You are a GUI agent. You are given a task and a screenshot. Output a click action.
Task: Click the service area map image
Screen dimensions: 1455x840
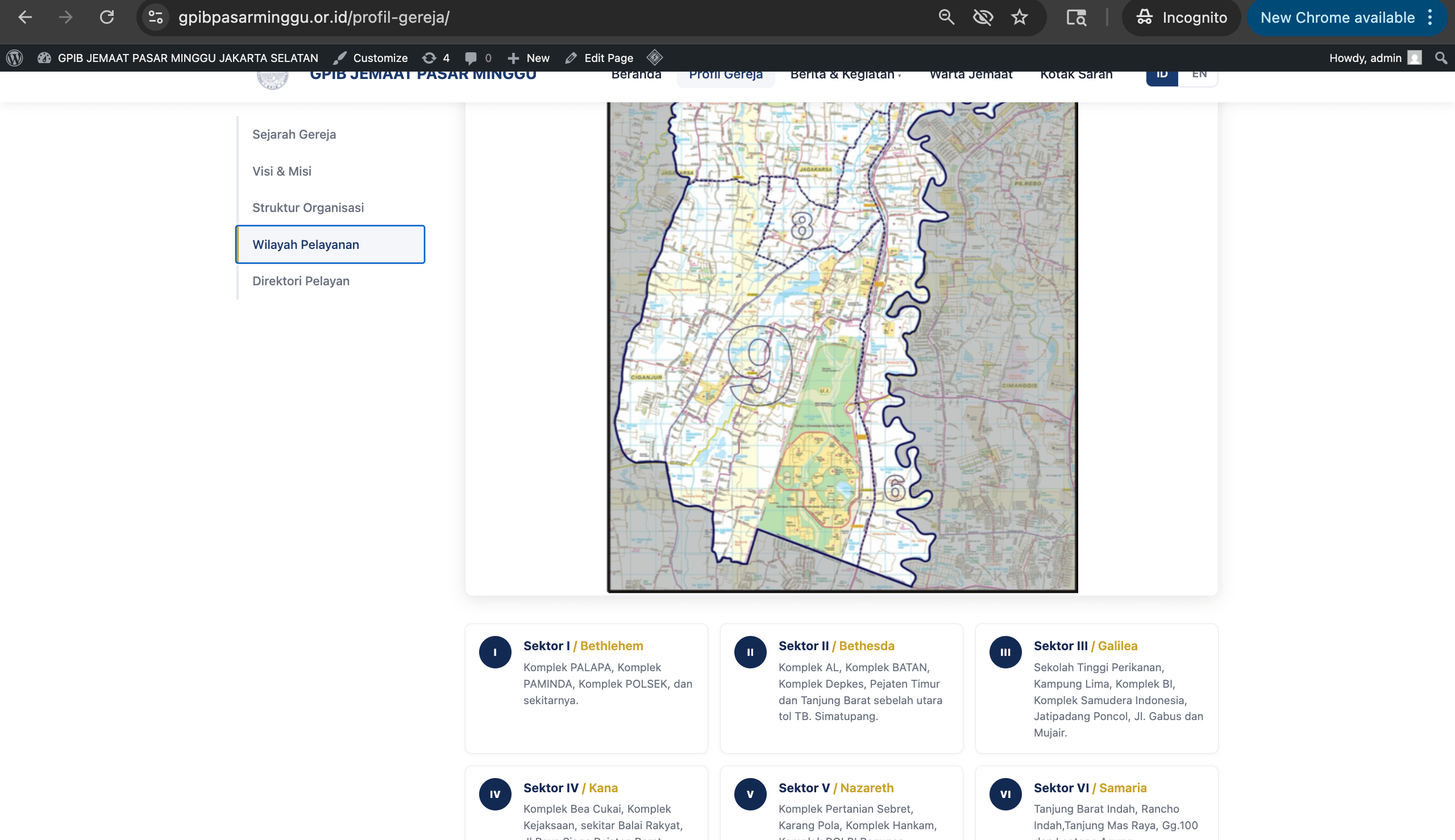click(842, 347)
